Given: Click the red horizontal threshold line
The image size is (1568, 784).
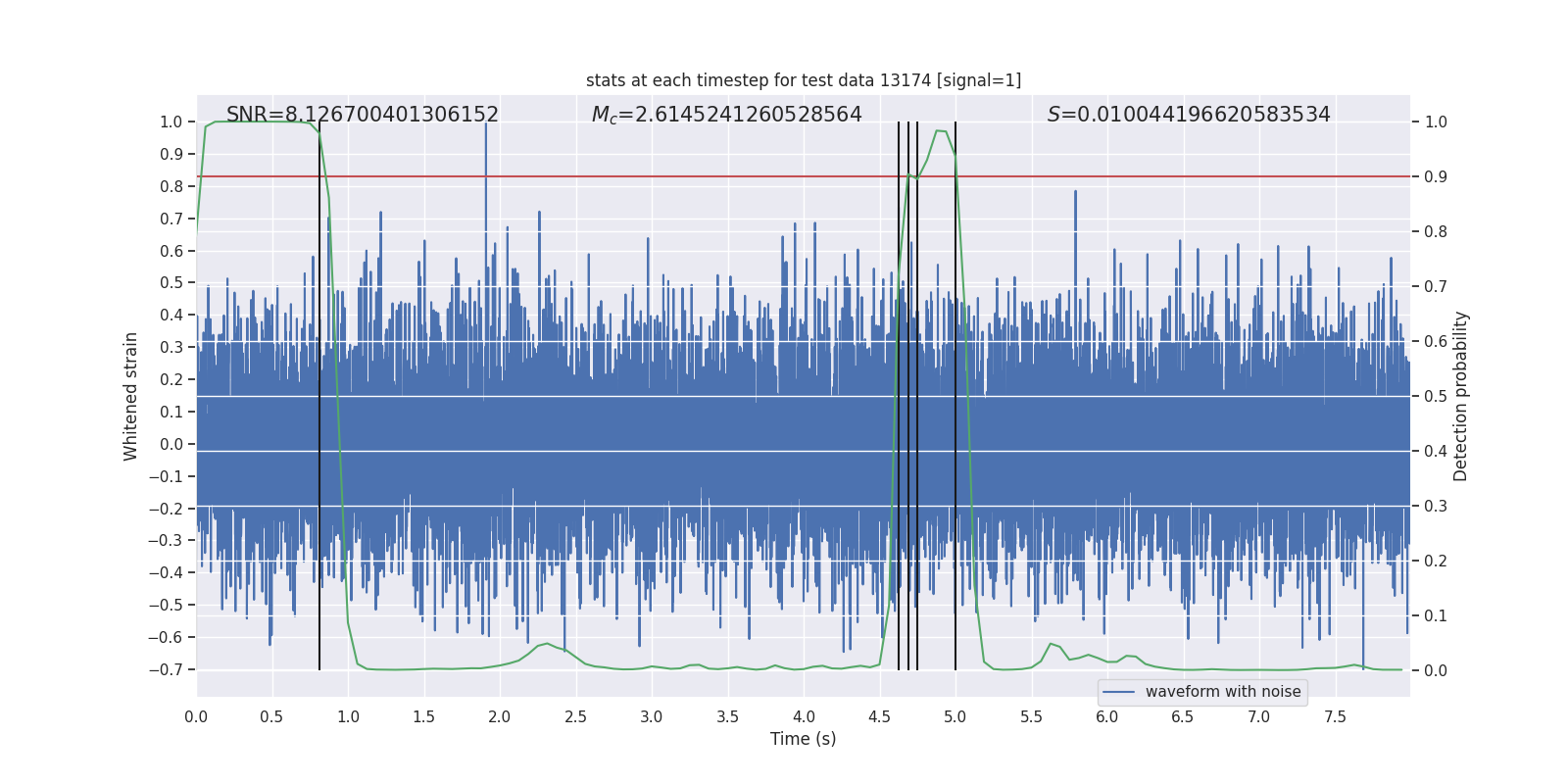Looking at the screenshot, I should tap(804, 176).
